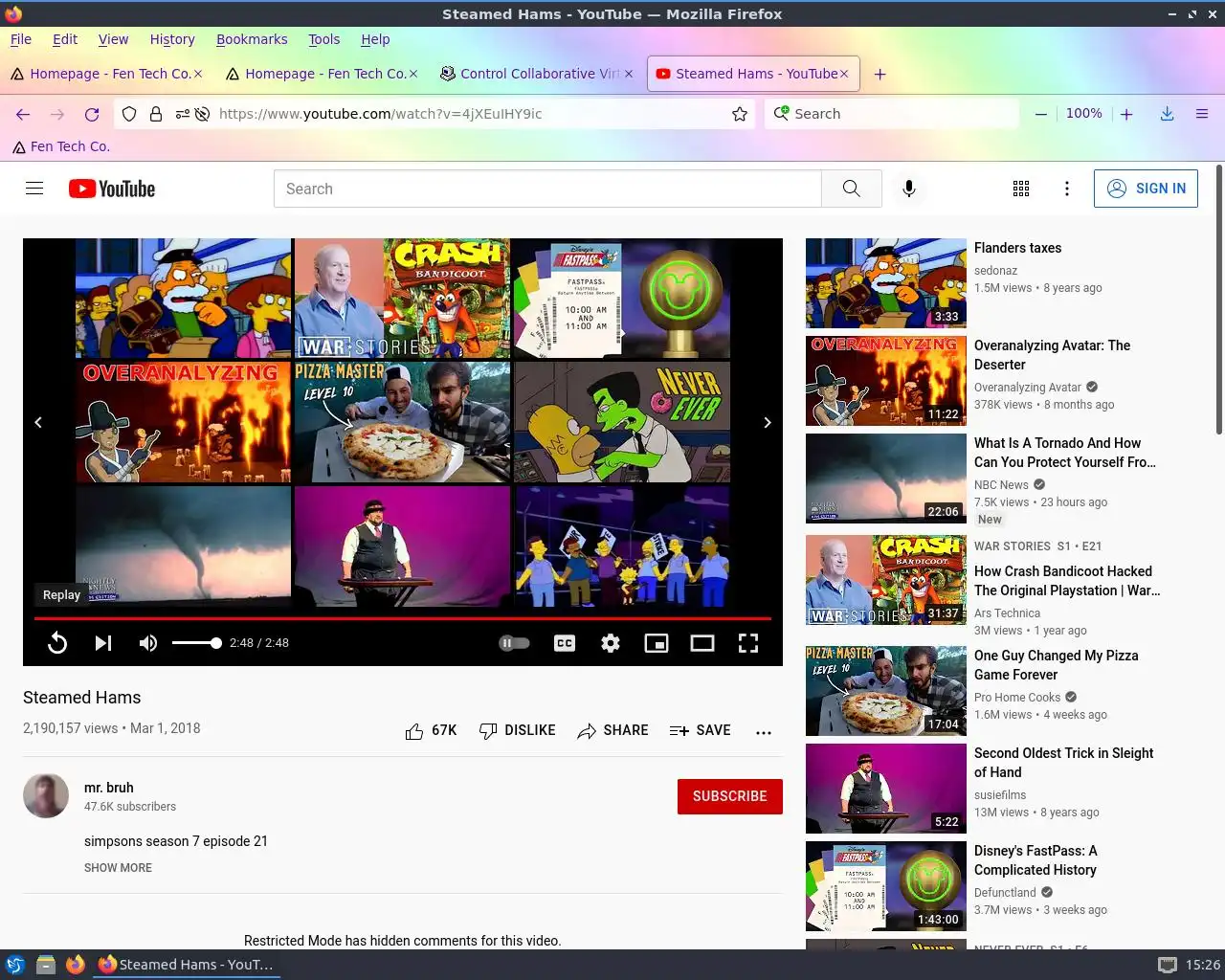Enter full screen mode
Screen dimensions: 1225x980
click(x=748, y=643)
